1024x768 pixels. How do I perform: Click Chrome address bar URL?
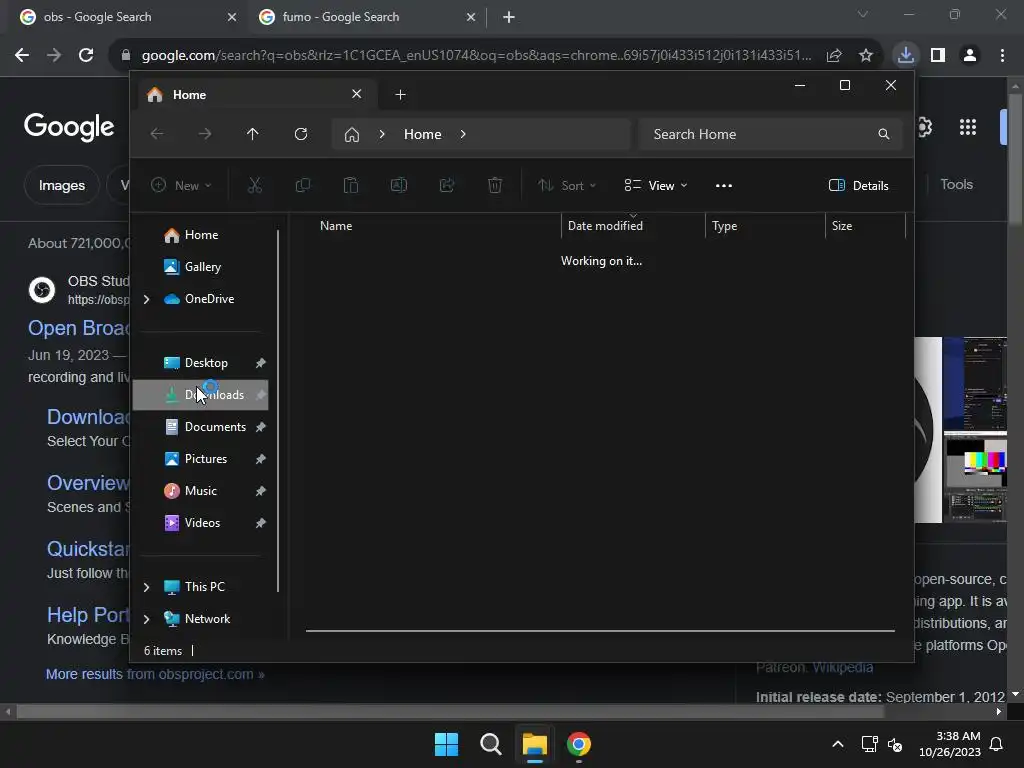(477, 56)
